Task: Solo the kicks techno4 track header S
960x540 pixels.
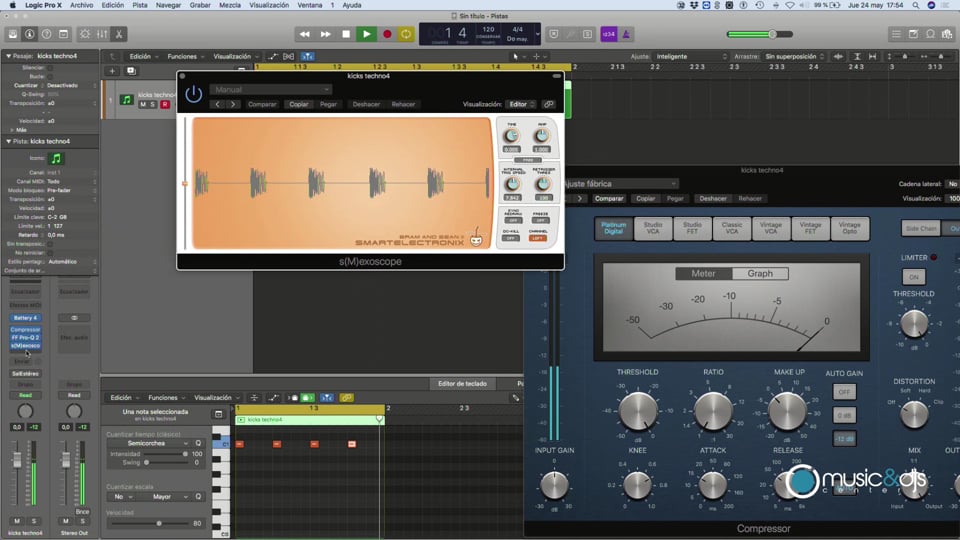Action: (153, 105)
